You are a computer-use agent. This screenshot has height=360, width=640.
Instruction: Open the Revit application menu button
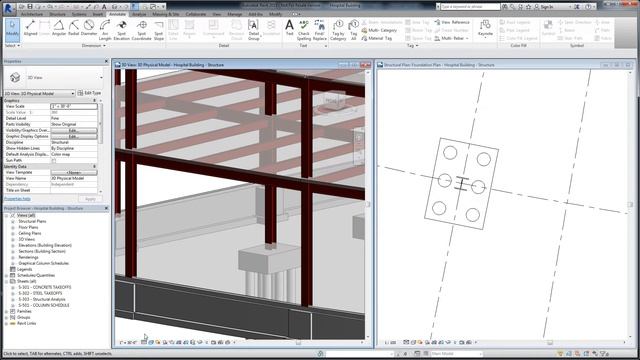click(x=8, y=8)
